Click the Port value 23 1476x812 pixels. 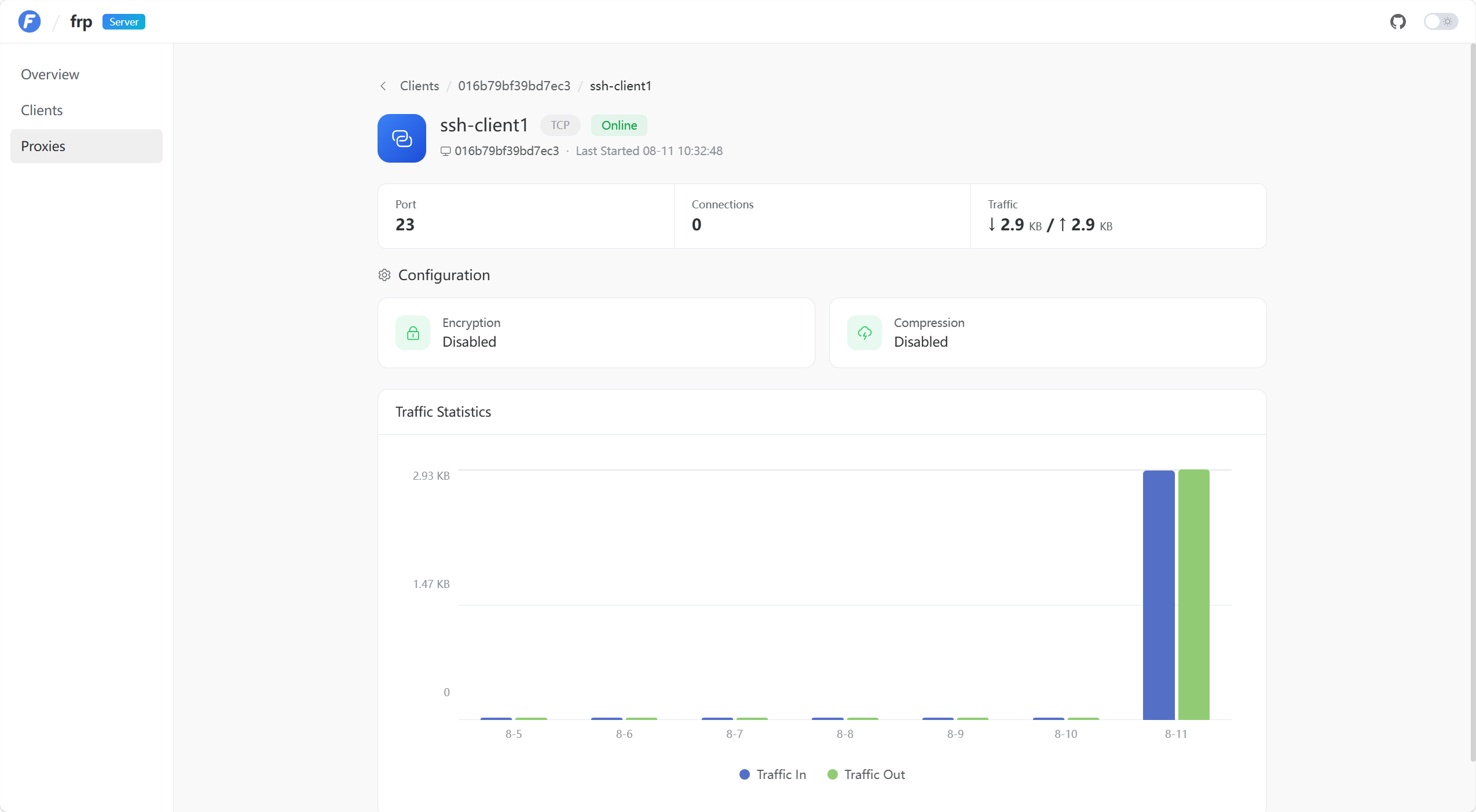[x=405, y=225]
